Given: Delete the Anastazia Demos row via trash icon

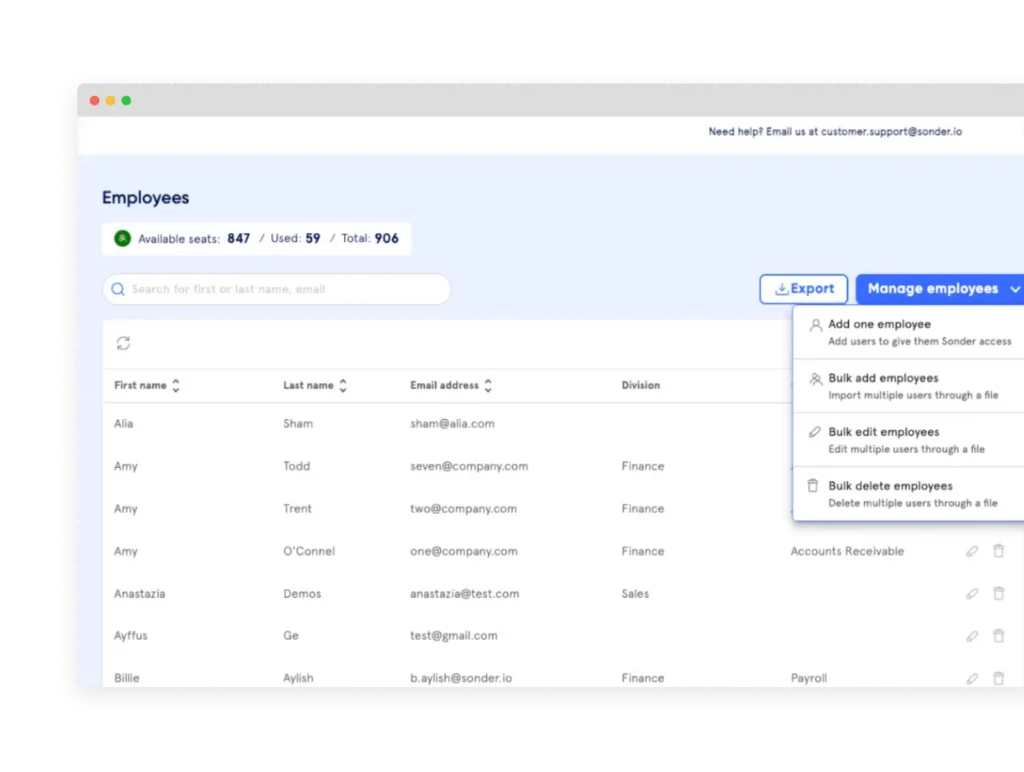Looking at the screenshot, I should click(x=998, y=594).
